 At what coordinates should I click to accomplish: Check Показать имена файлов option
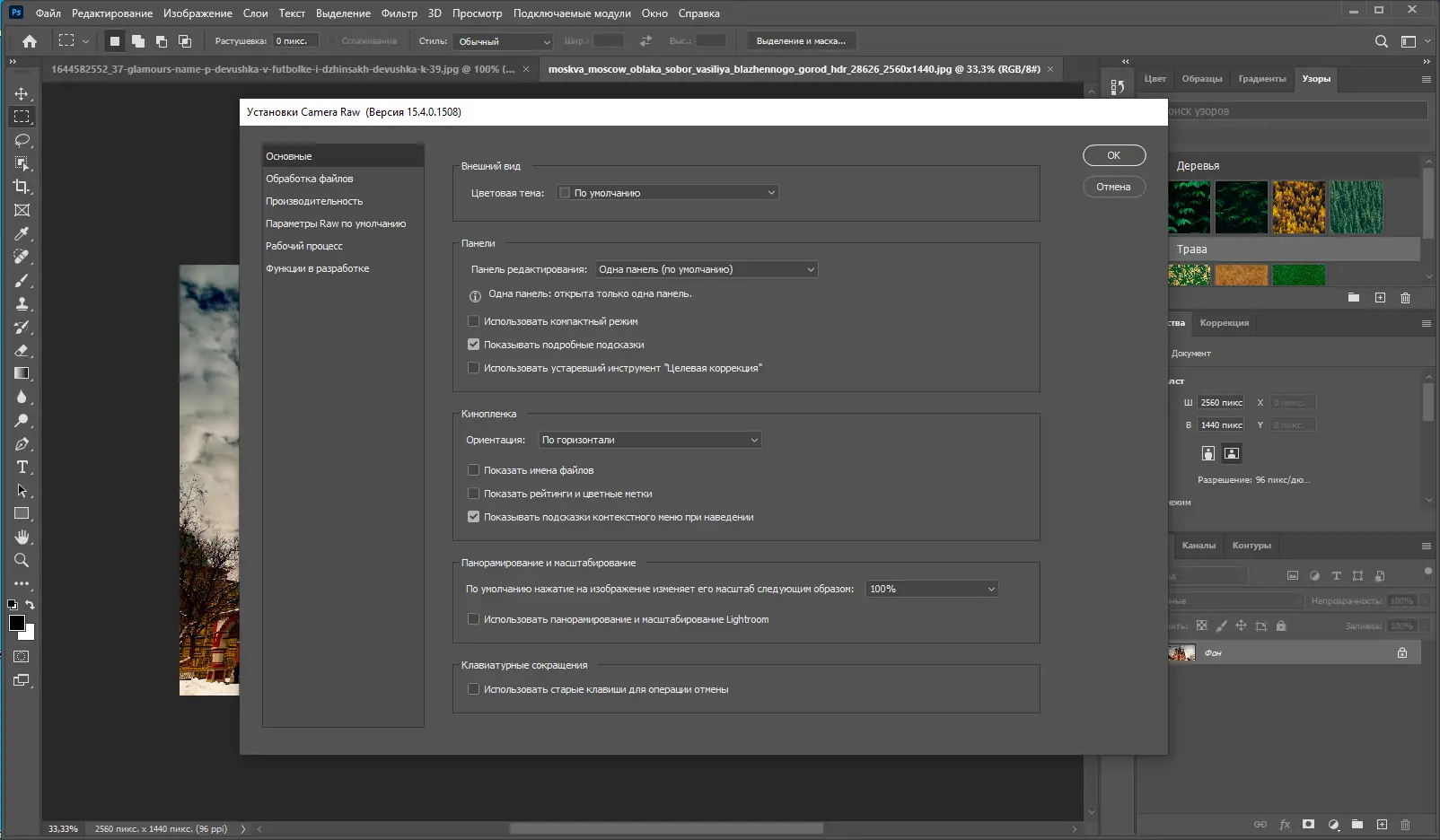tap(473, 469)
